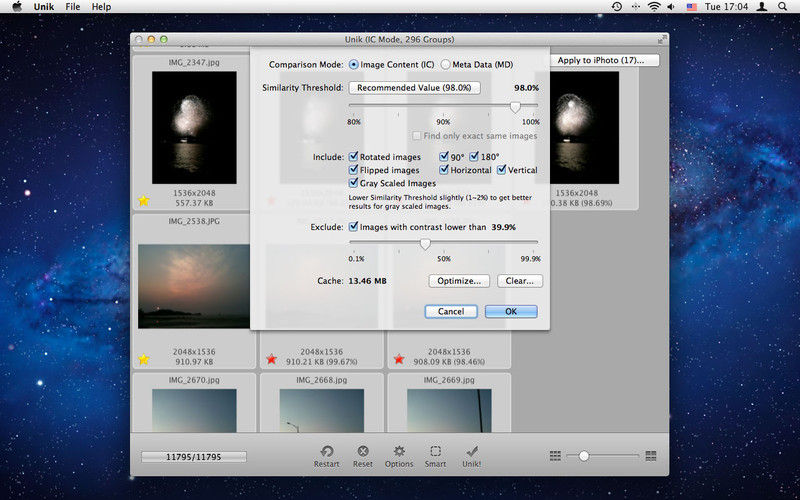
Task: Click the Reset toolbar icon
Action: 363,451
